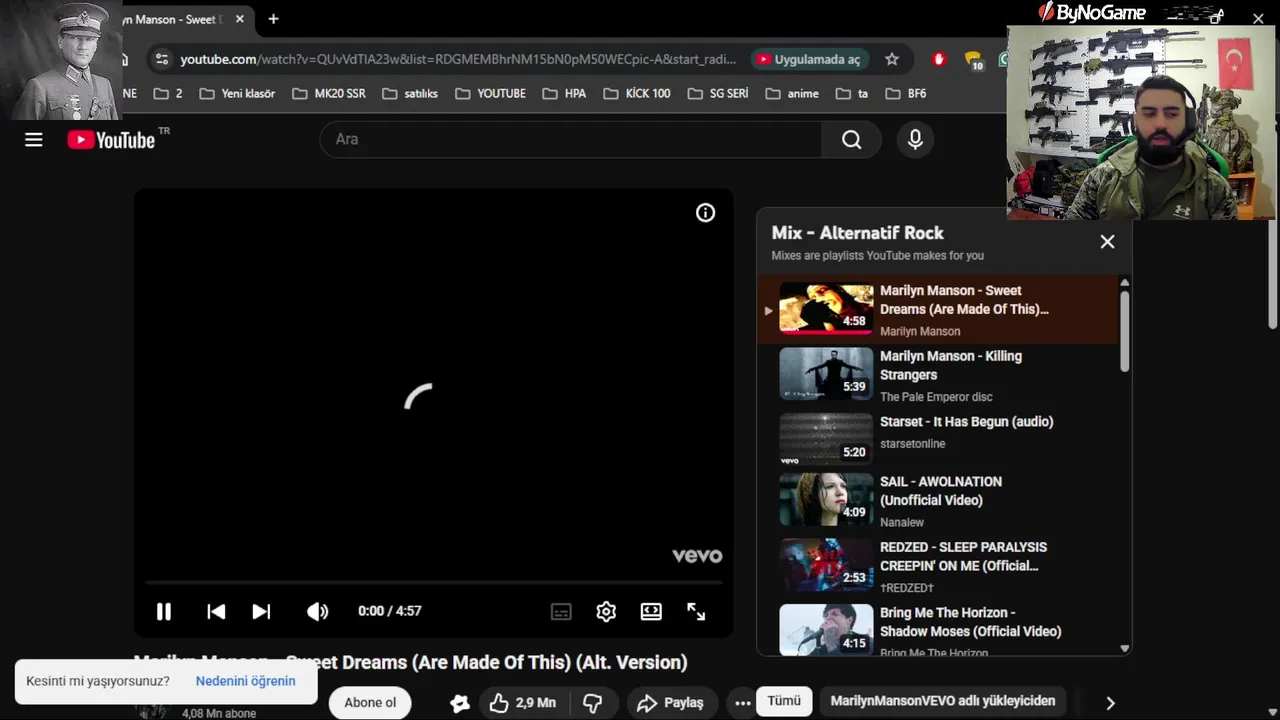Click the video progress bar

[x=433, y=582]
